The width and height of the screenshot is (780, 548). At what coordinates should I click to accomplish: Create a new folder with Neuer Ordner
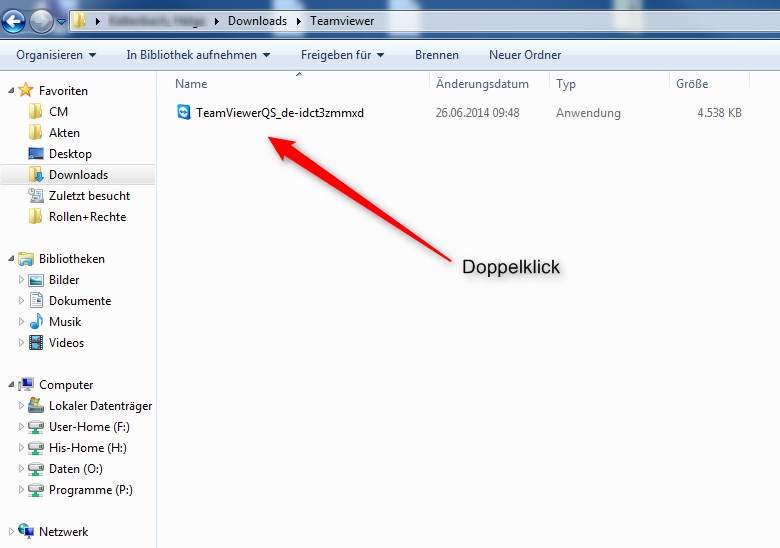[525, 55]
